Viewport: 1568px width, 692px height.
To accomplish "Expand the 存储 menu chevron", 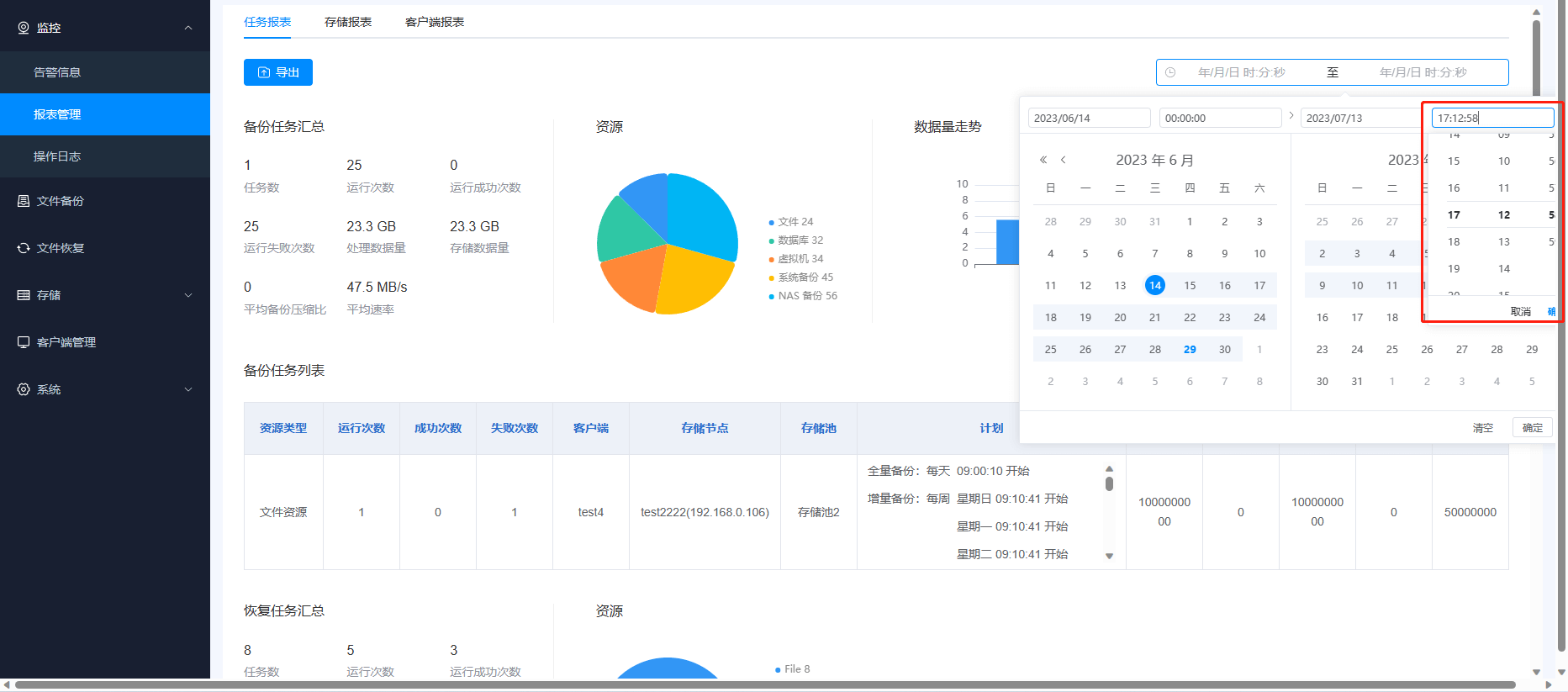I will [188, 295].
